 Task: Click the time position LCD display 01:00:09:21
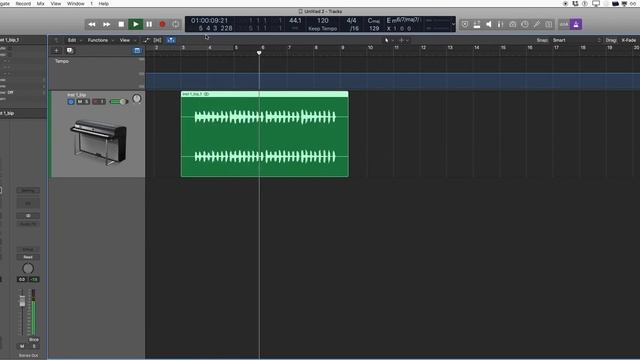point(209,20)
